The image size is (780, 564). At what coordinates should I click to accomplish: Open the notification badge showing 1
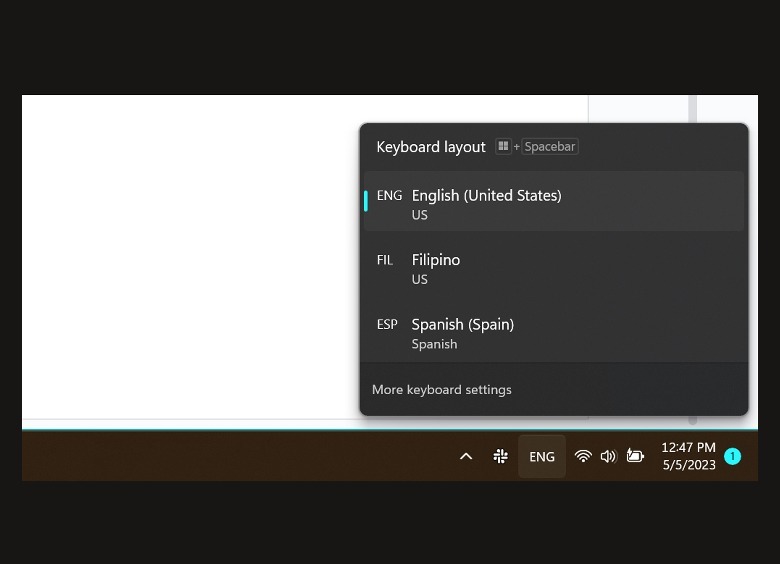732,456
